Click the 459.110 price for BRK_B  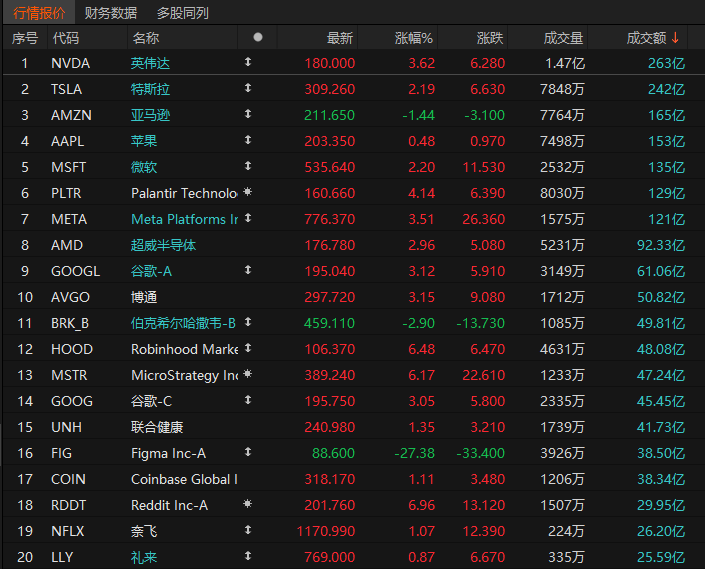point(330,324)
